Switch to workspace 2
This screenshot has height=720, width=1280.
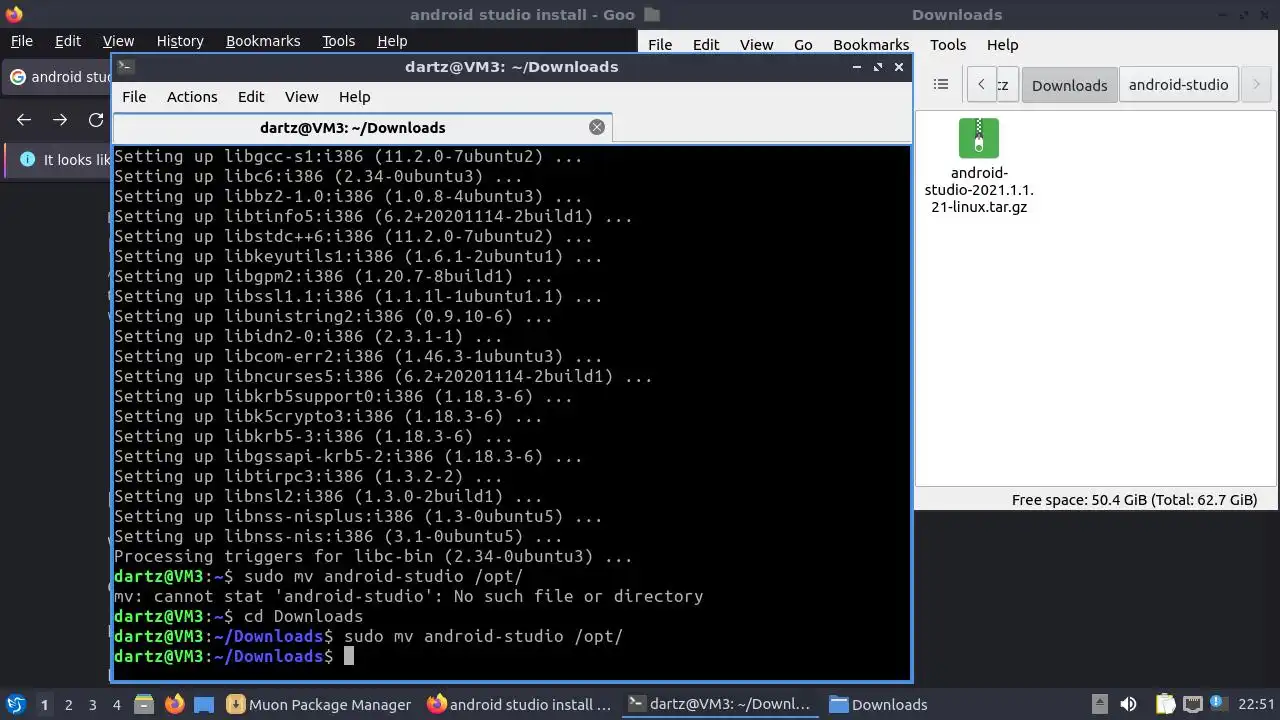click(68, 705)
